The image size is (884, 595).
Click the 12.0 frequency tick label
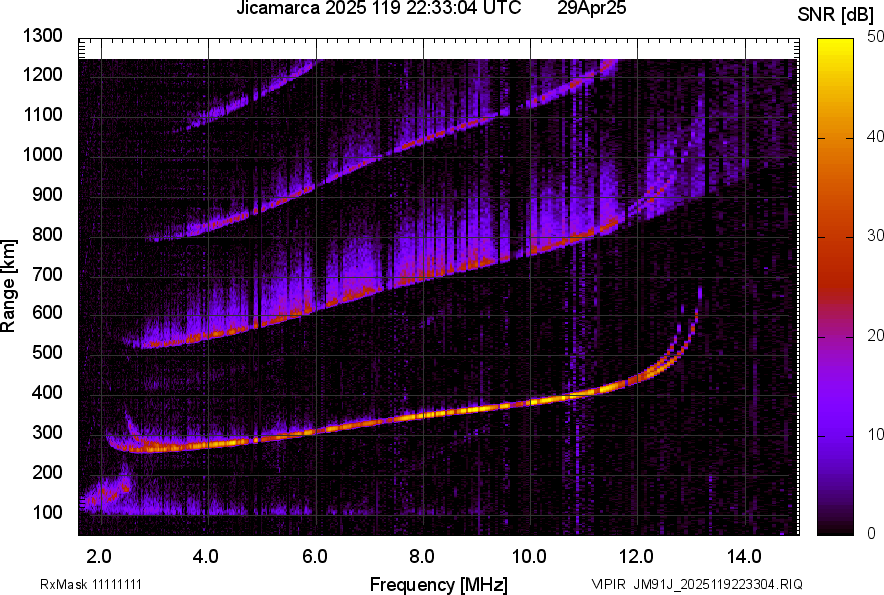click(x=637, y=557)
